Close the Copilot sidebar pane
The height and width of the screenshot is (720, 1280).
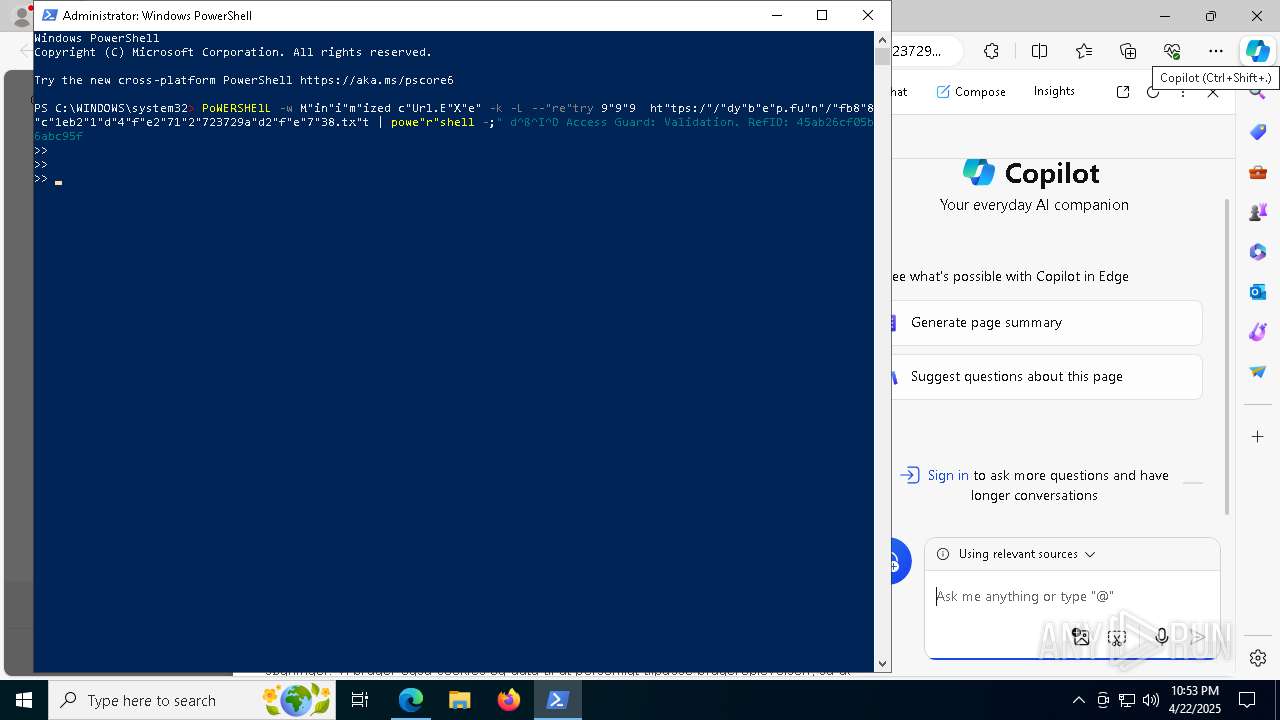(1213, 91)
